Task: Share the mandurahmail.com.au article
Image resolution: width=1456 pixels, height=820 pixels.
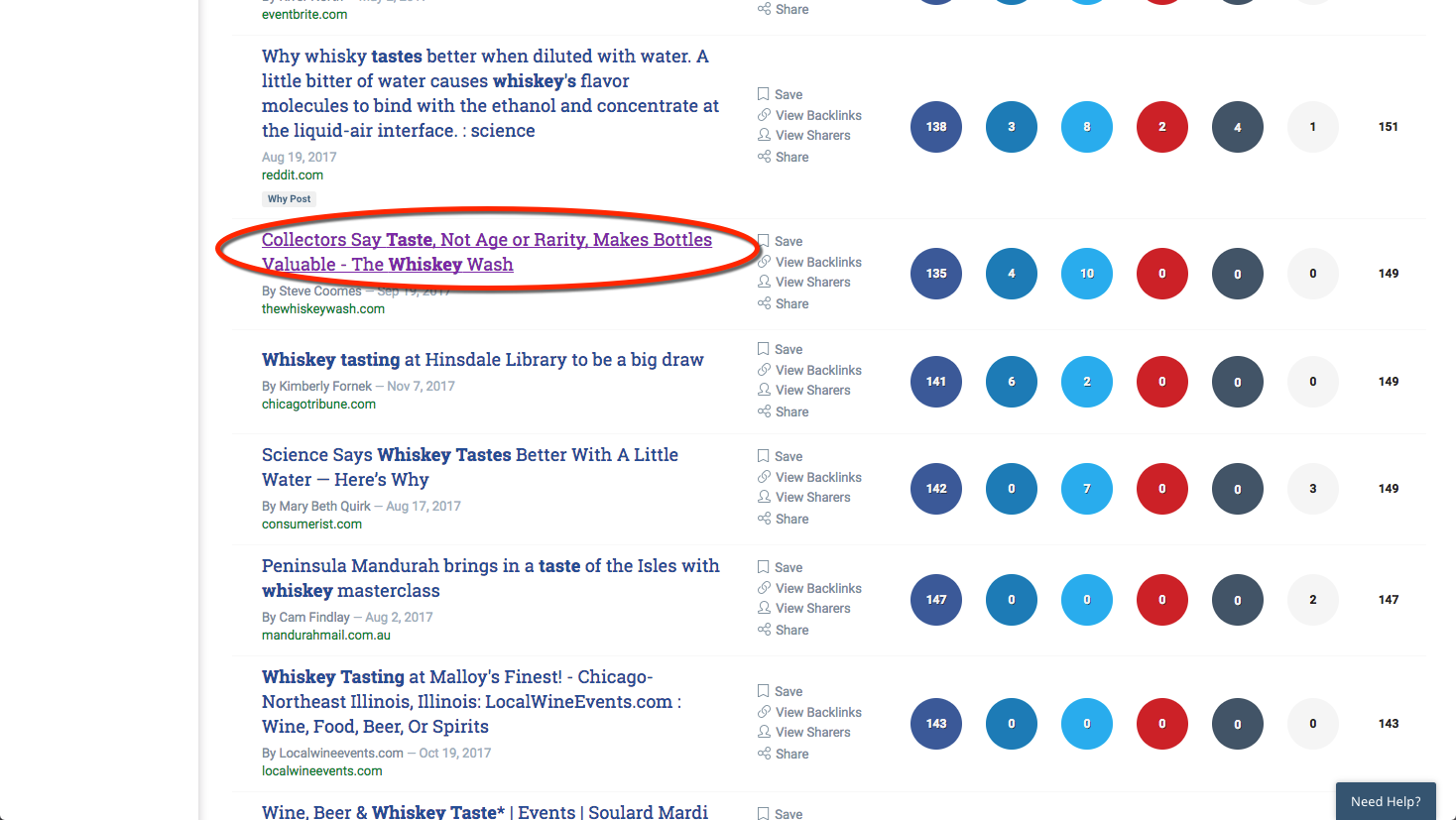Action: point(783,630)
